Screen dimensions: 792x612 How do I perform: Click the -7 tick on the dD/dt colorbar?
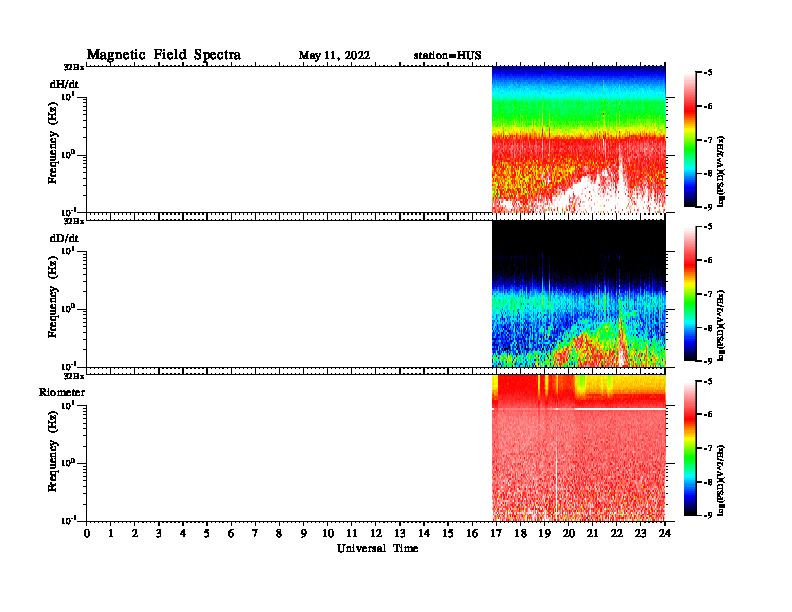pyautogui.click(x=708, y=294)
